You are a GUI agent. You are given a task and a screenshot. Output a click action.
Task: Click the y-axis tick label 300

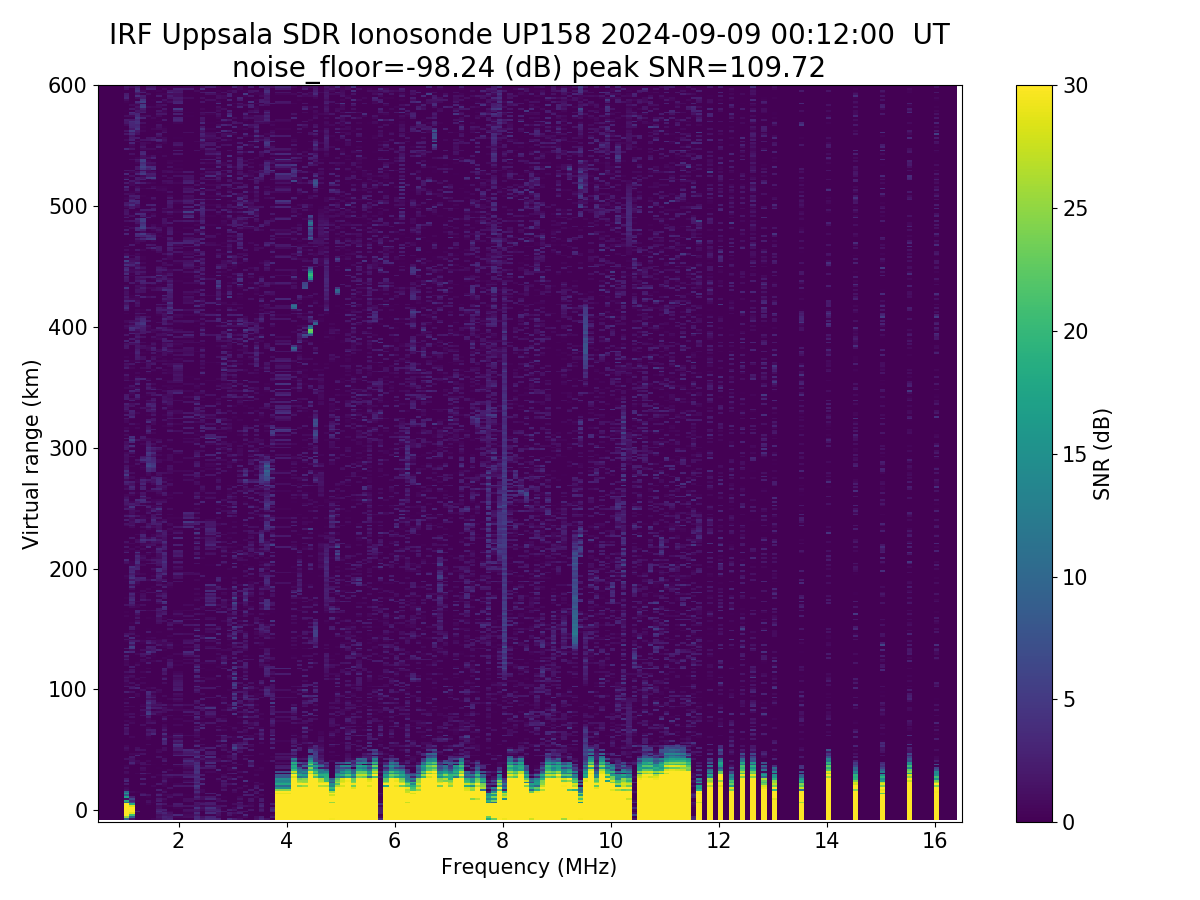tap(68, 448)
